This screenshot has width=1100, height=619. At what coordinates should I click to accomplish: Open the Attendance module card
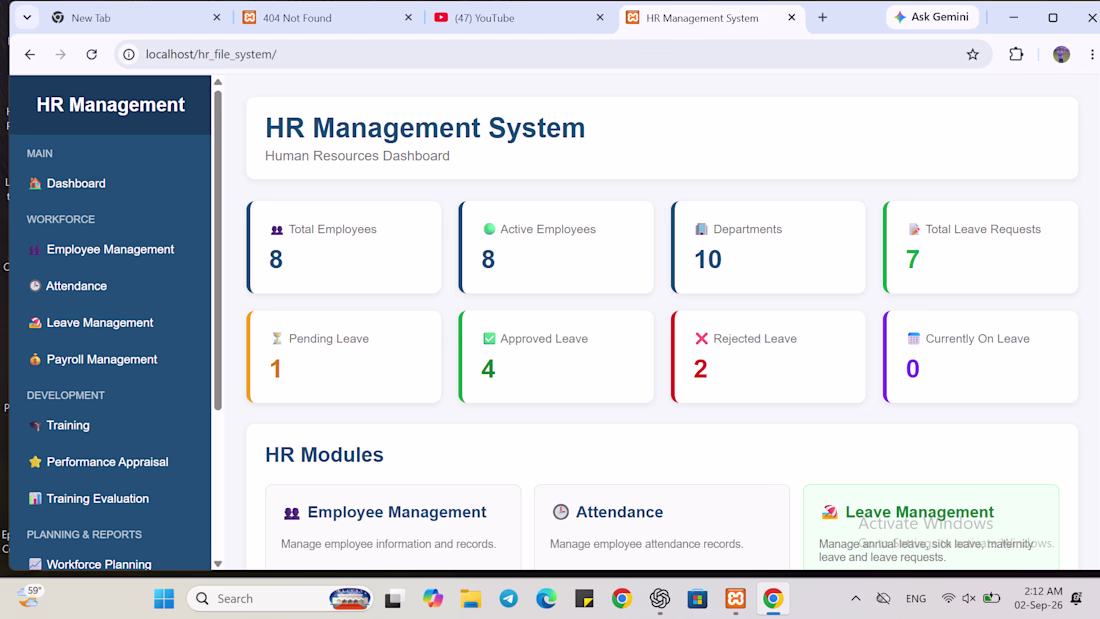(662, 526)
